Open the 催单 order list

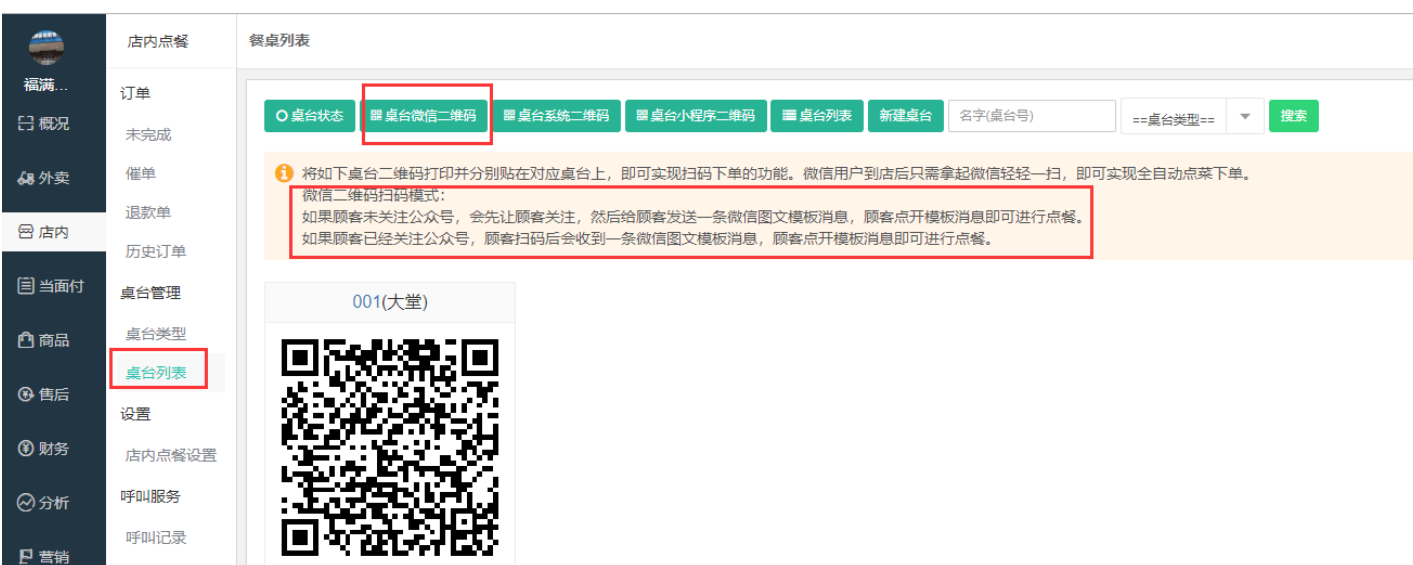tap(140, 173)
